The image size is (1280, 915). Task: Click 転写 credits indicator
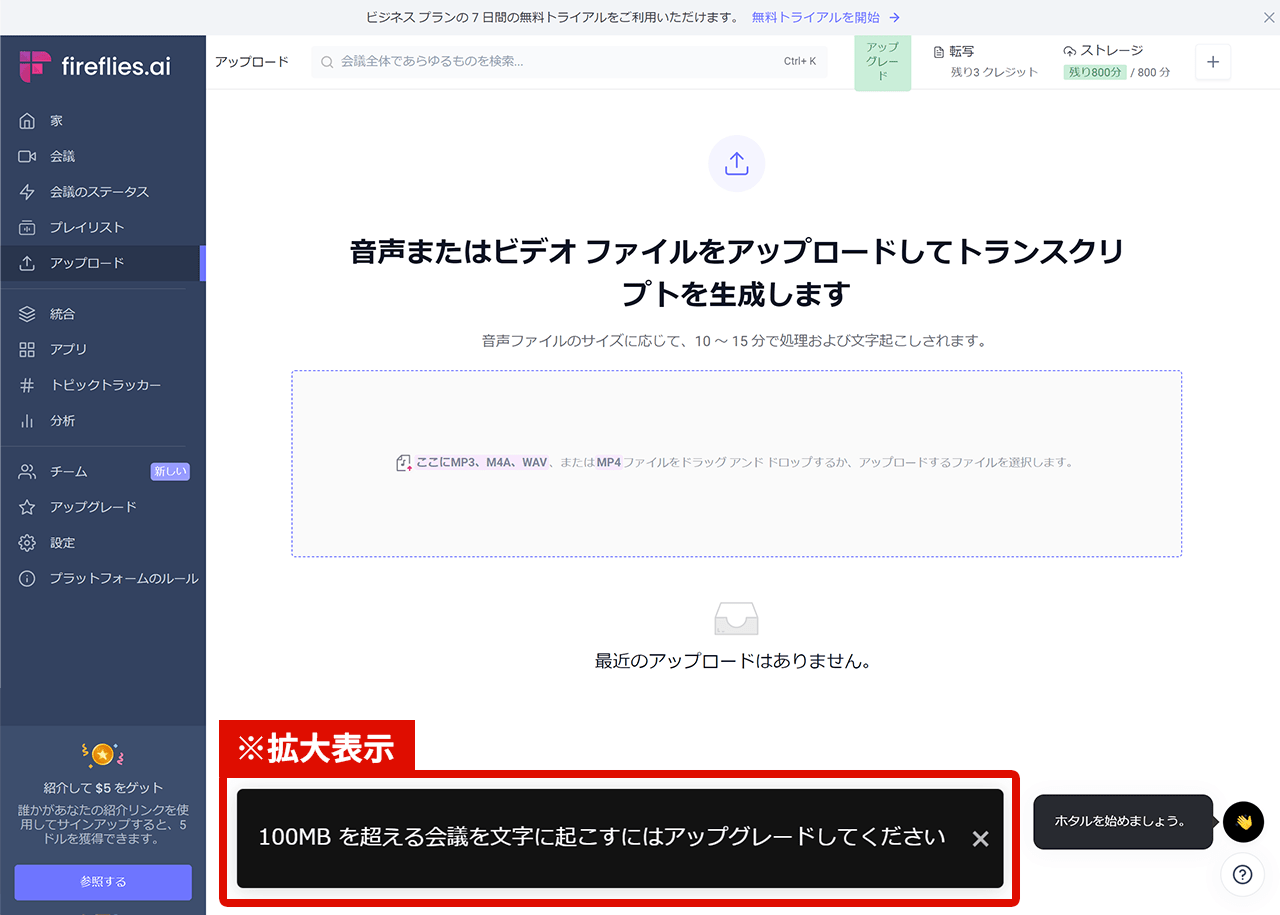tap(986, 61)
